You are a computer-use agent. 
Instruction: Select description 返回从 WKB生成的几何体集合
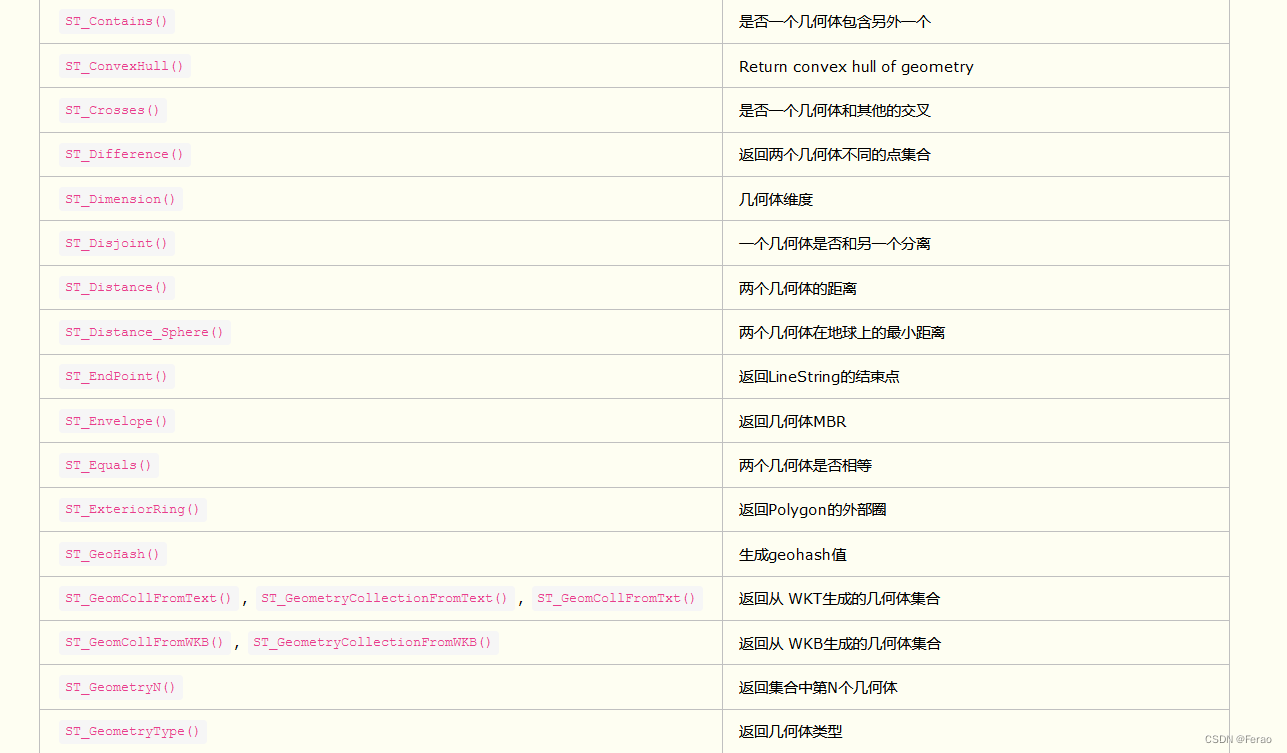point(840,642)
